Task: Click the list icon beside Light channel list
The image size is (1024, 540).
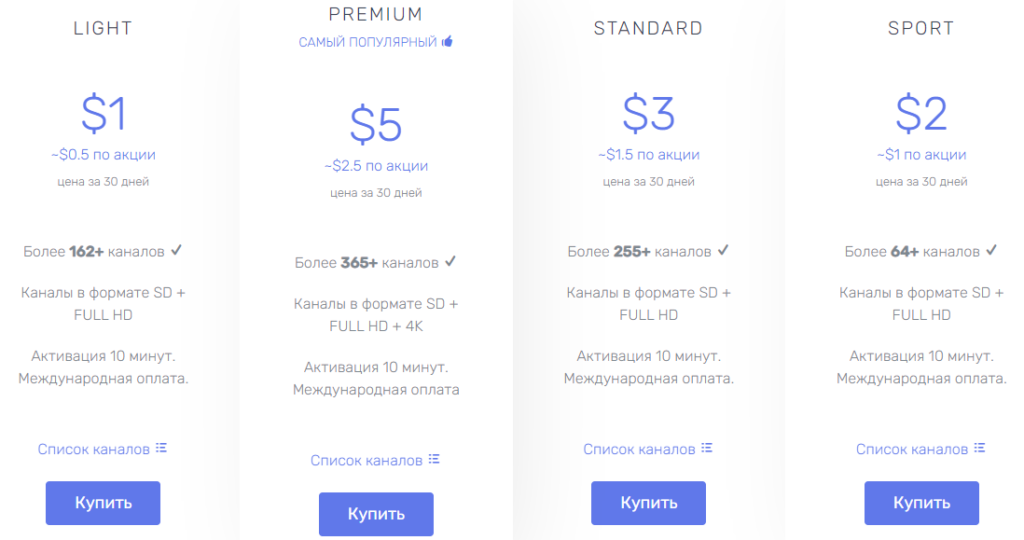Action: 161,448
